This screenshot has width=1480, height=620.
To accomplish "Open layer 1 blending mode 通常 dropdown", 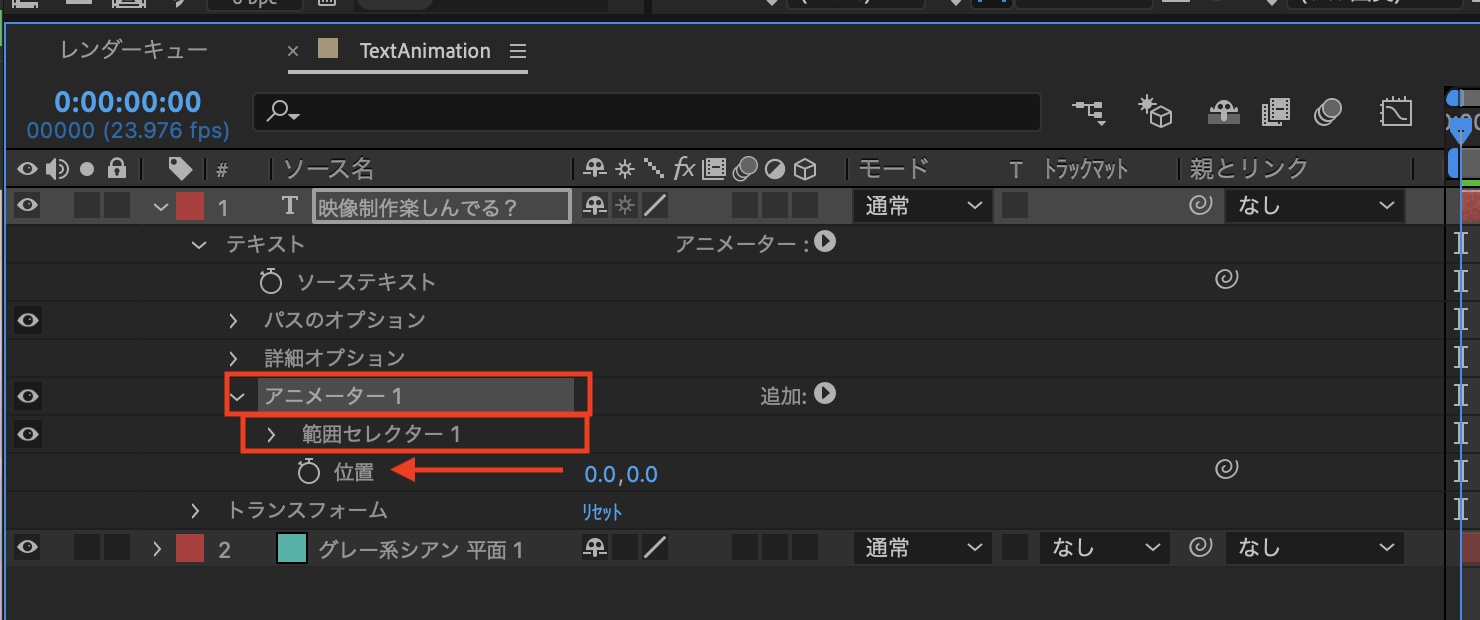I will pos(921,206).
